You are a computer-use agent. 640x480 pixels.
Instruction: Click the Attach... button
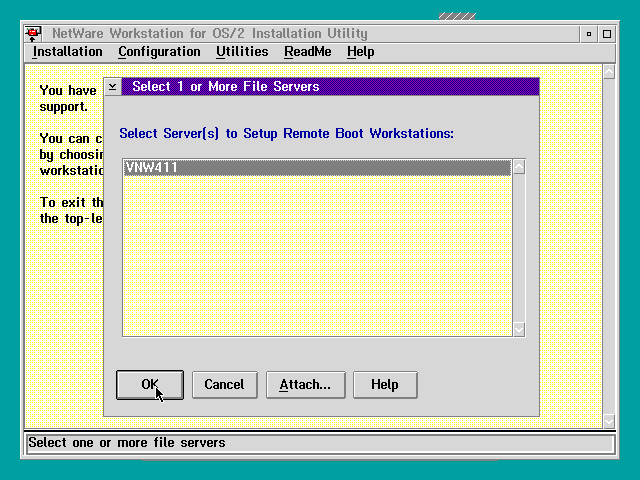[x=305, y=384]
